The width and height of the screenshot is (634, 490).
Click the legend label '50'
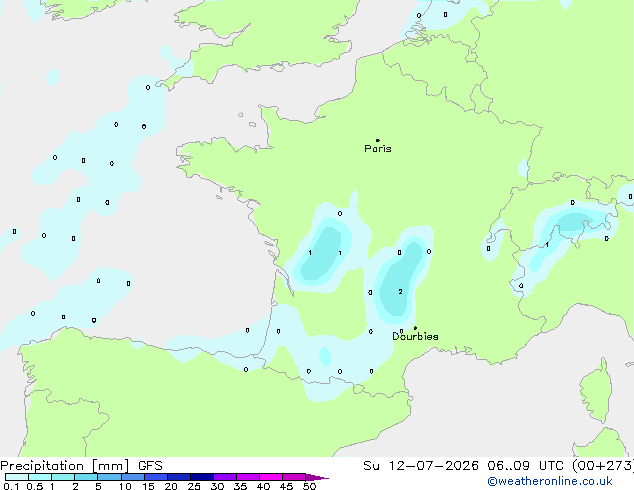pos(310,486)
